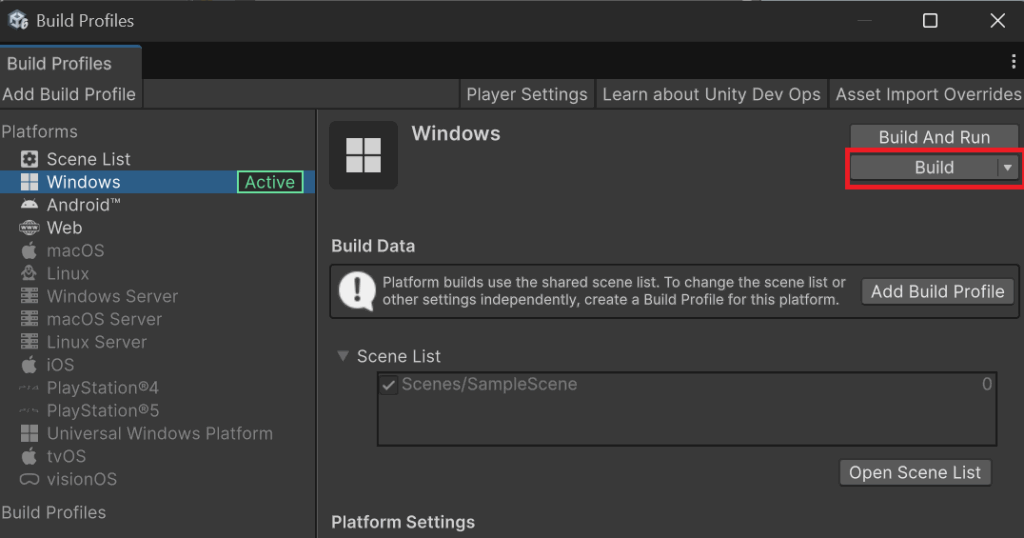Close the Build Profiles window
The image size is (1024, 538).
[x=997, y=21]
